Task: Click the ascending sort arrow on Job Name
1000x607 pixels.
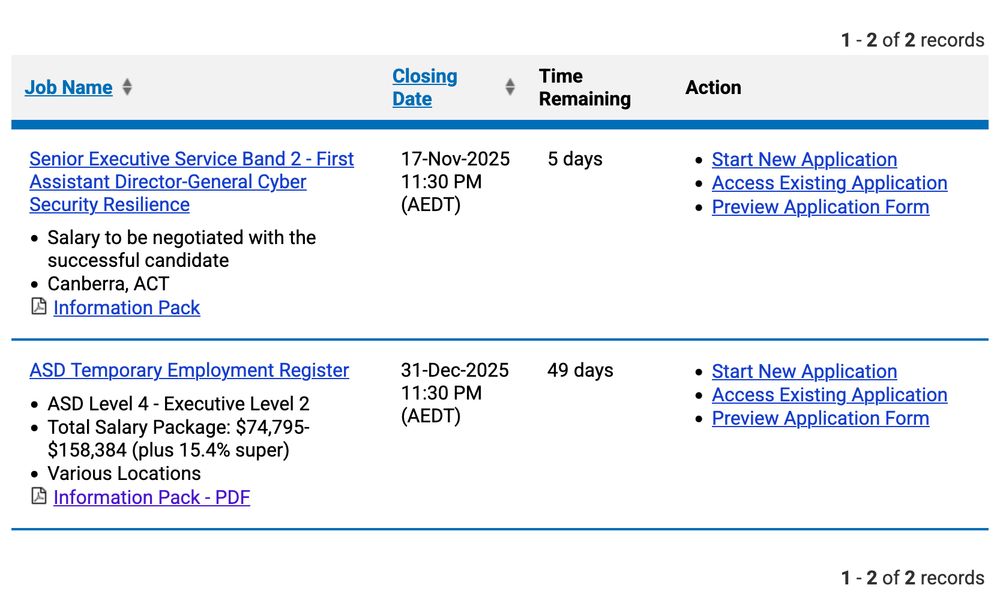Action: coord(127,81)
